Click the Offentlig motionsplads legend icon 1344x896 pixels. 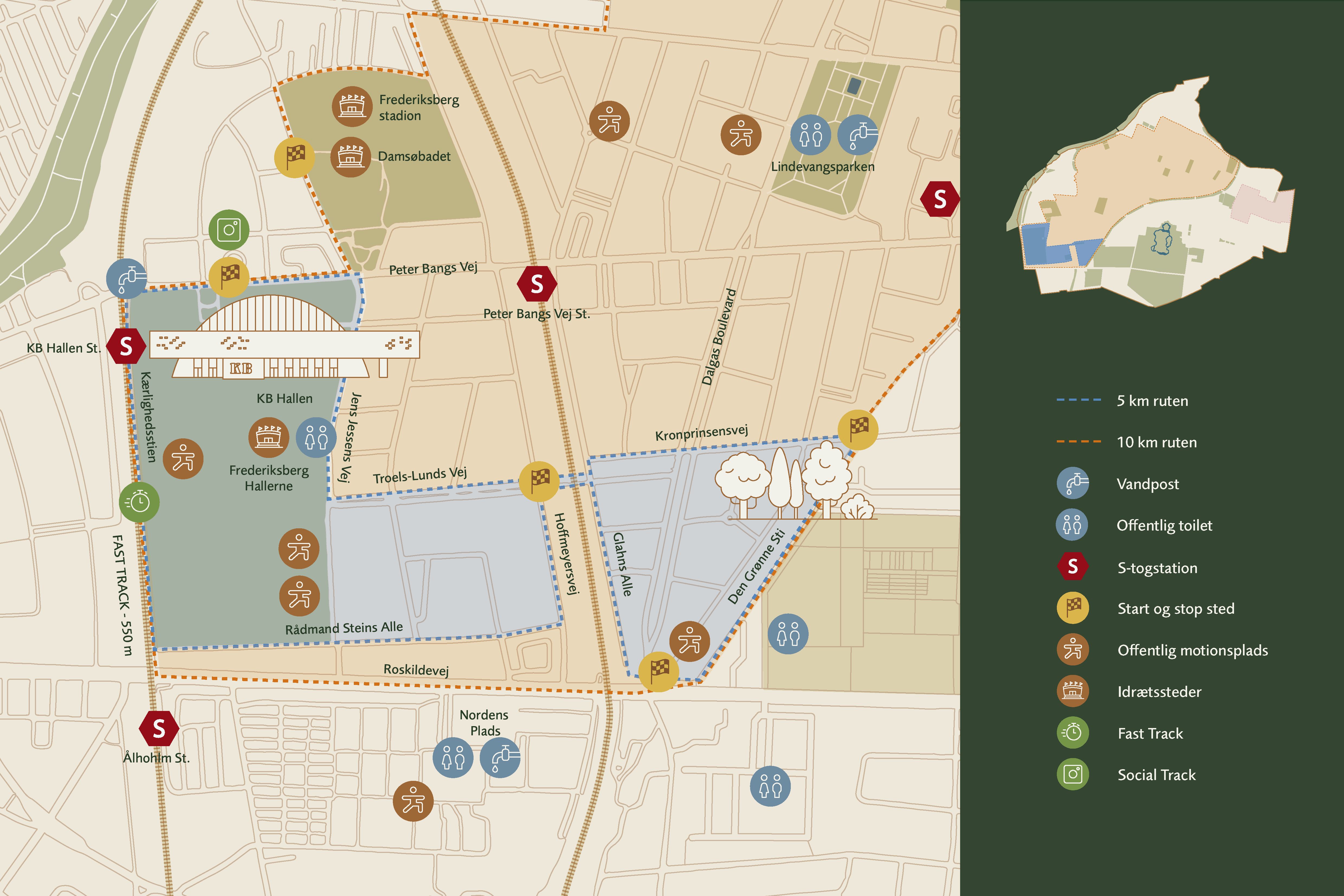click(x=1073, y=650)
